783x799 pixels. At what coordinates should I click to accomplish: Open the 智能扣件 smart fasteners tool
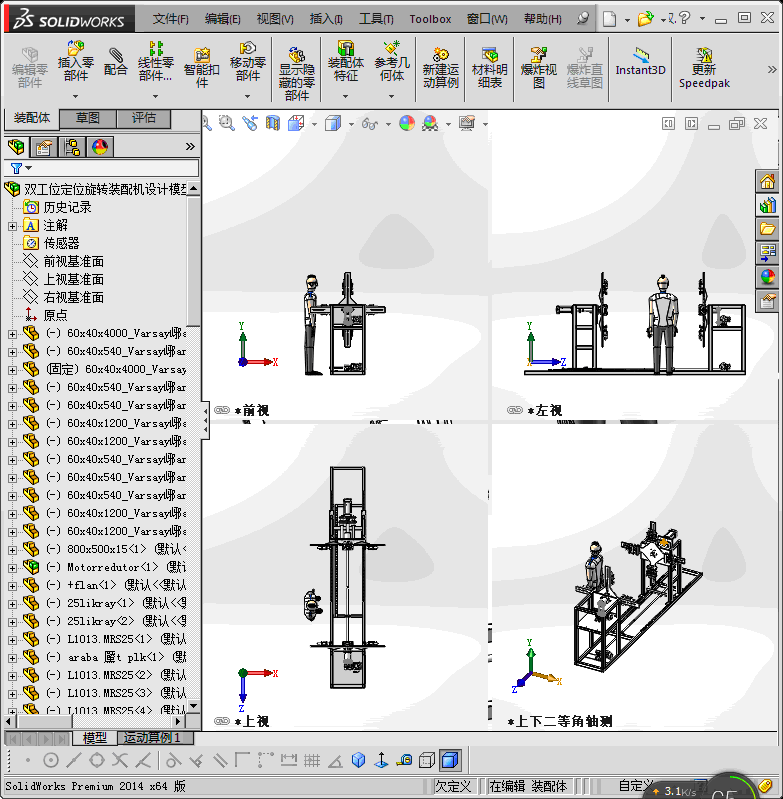(x=202, y=68)
